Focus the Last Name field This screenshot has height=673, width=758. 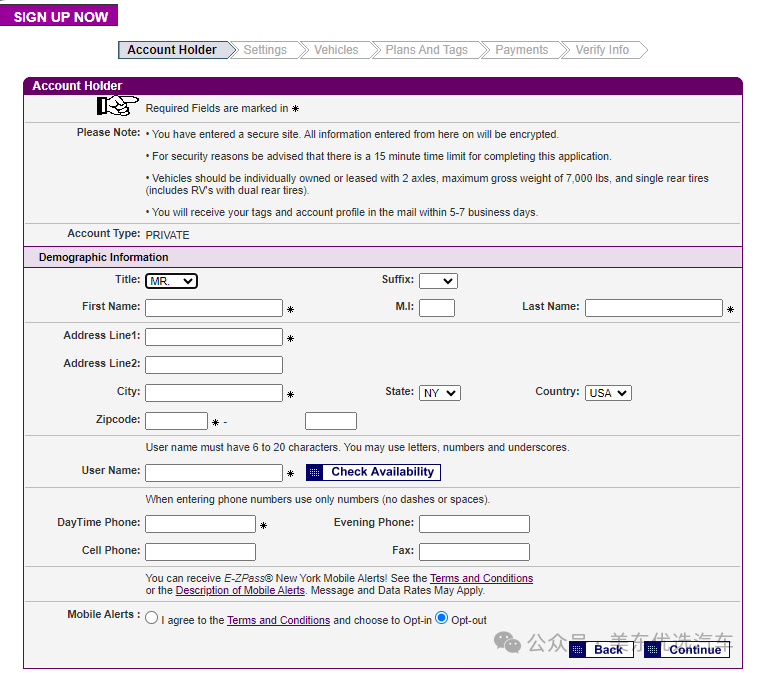[x=654, y=308]
